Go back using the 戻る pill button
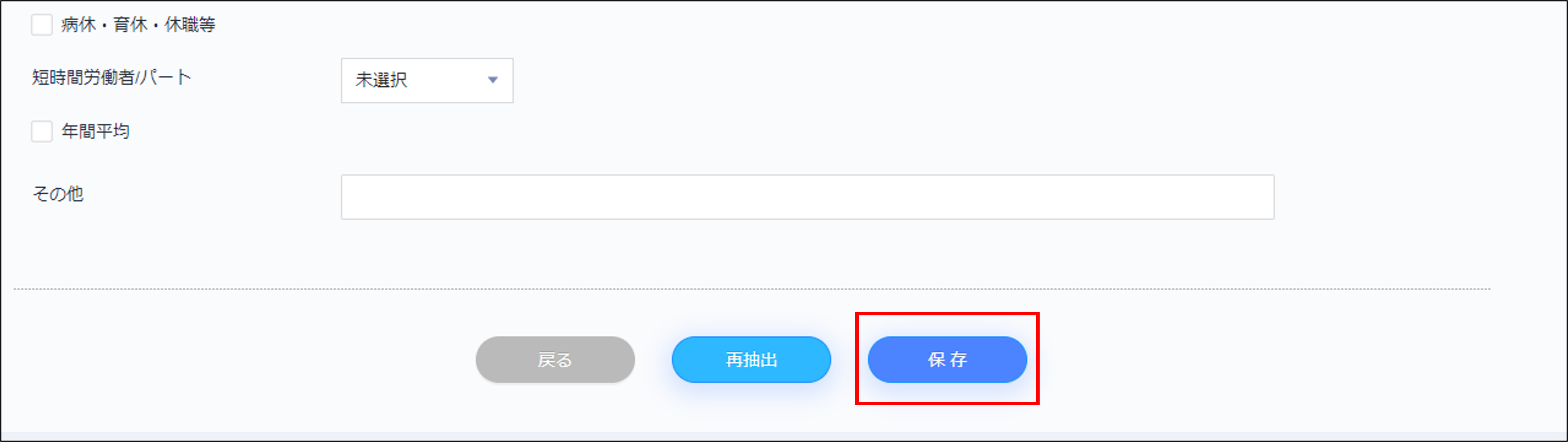The height and width of the screenshot is (442, 1568). [x=555, y=360]
